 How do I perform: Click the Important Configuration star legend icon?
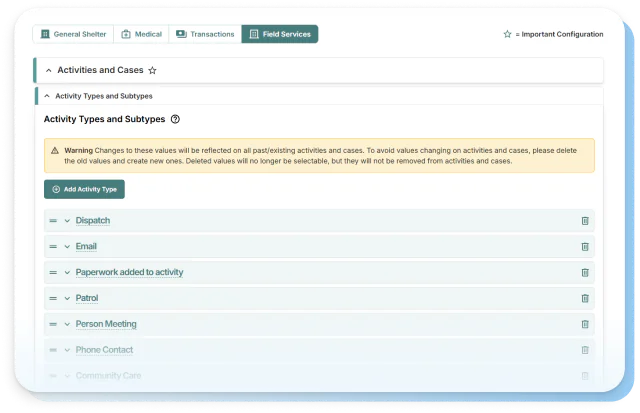point(507,34)
